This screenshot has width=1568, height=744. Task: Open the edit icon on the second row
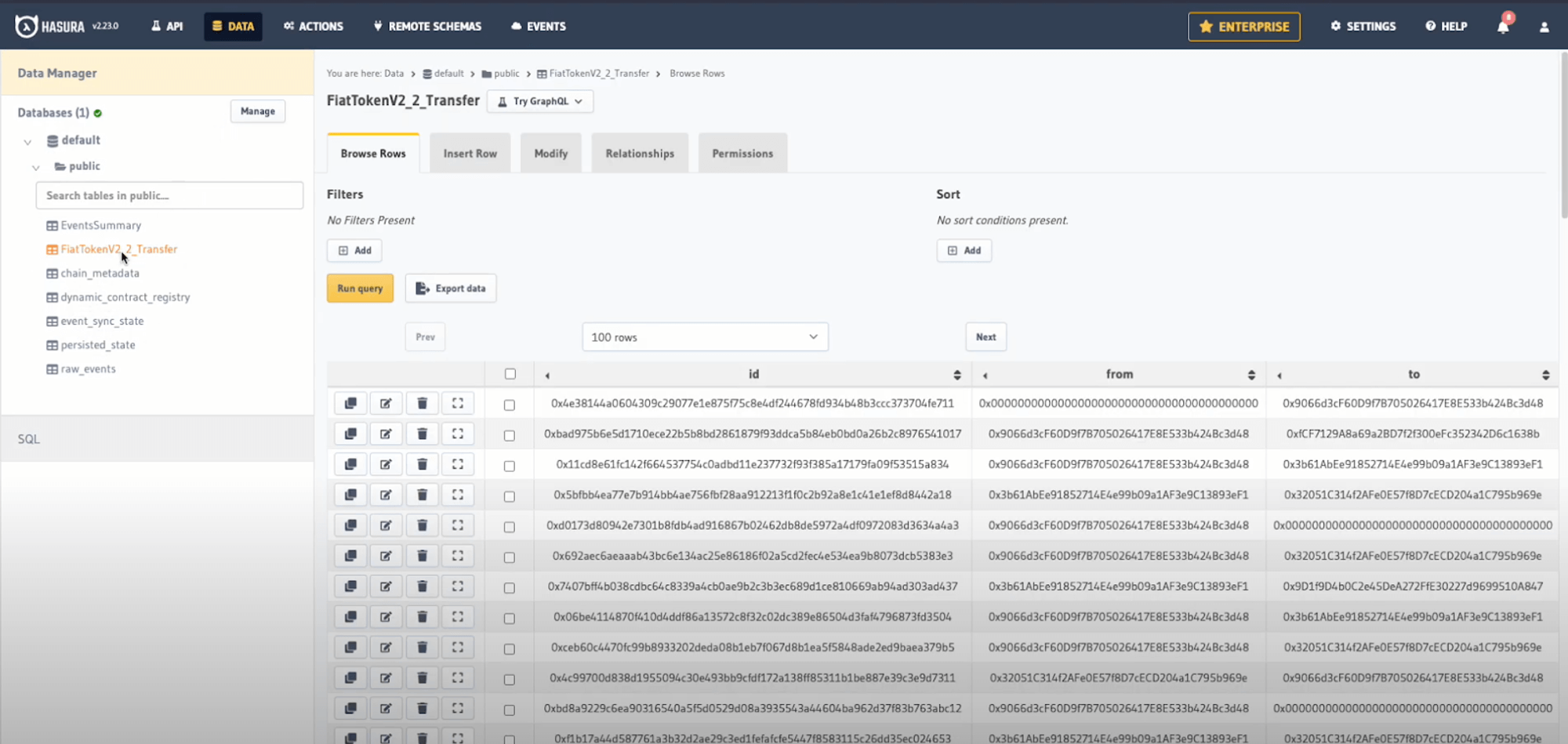[x=386, y=433]
